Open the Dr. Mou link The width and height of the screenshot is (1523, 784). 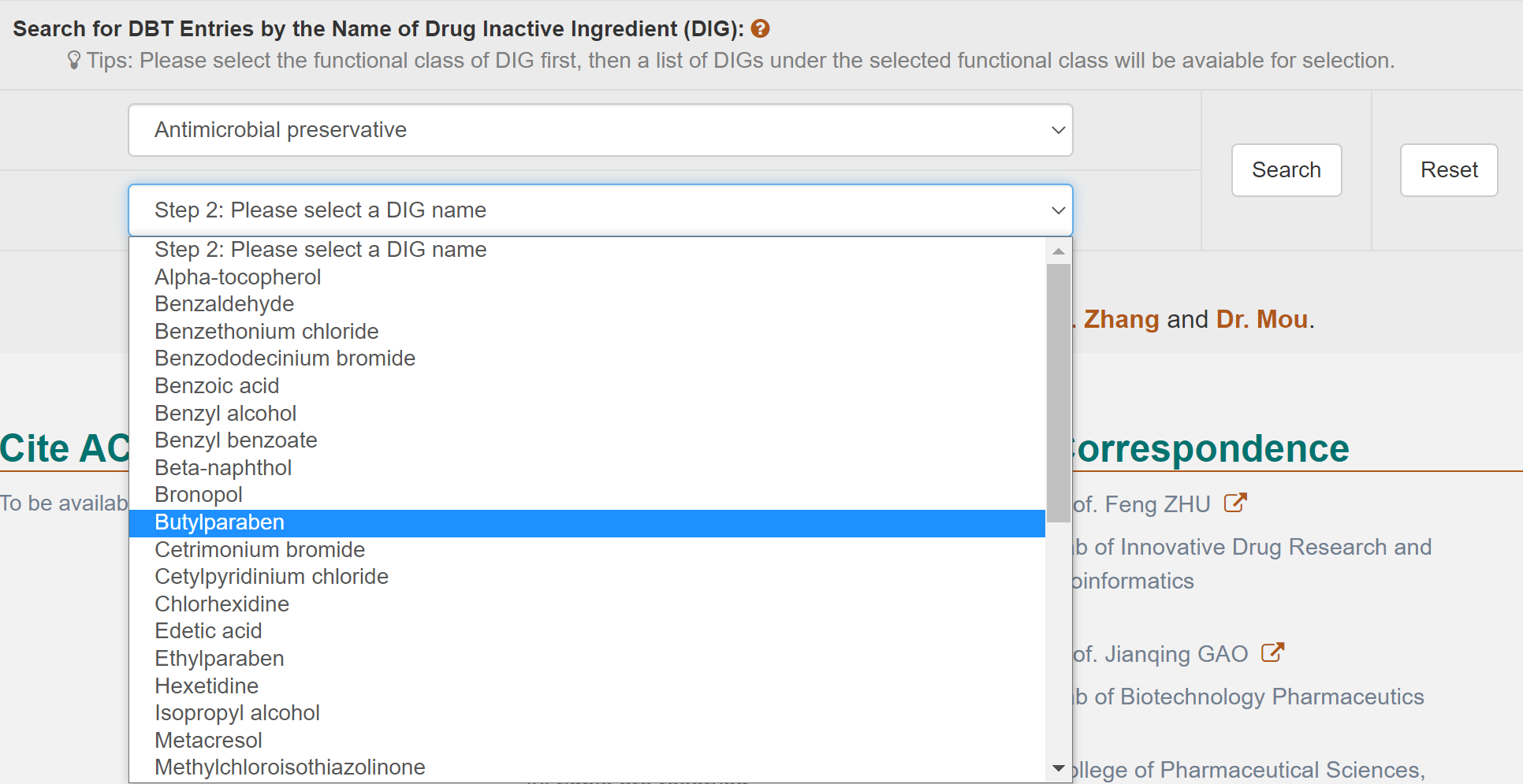coord(1261,319)
